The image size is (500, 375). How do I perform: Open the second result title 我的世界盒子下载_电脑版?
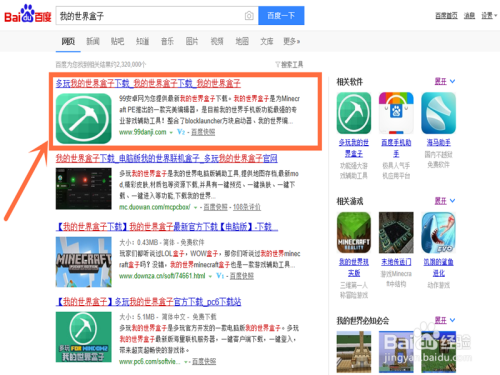(x=167, y=158)
